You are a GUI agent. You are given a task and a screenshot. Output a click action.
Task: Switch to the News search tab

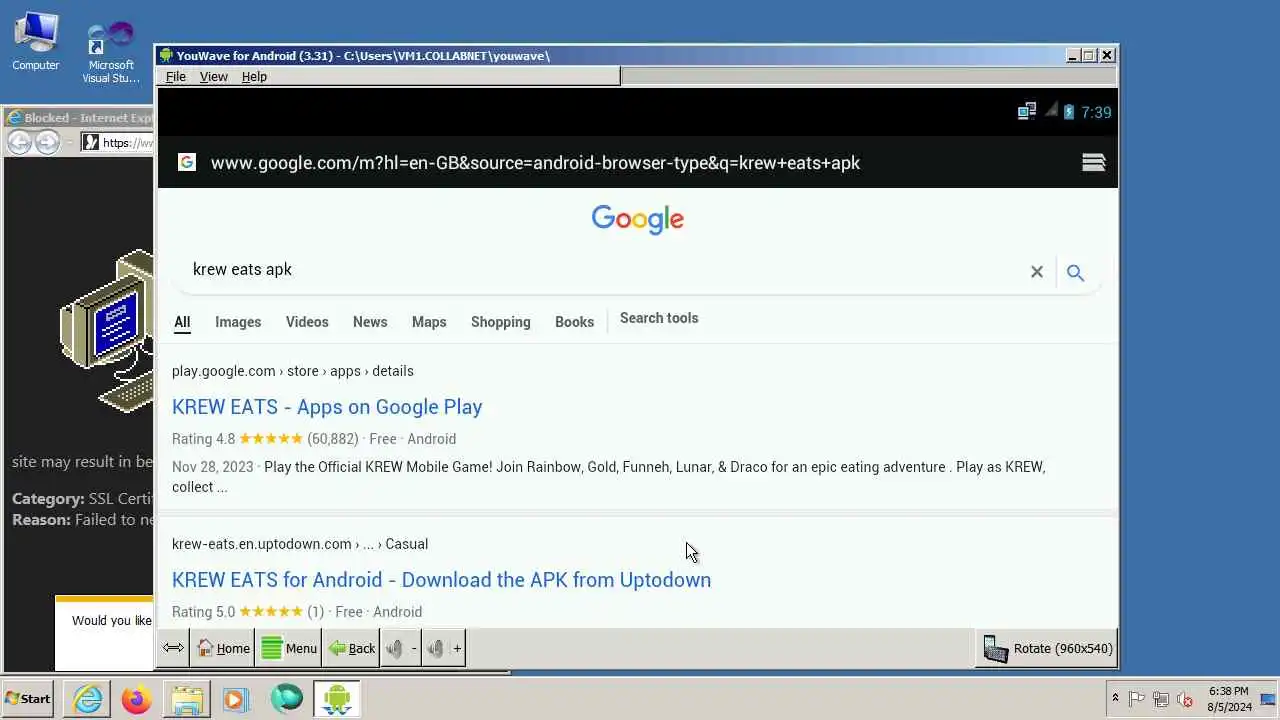coord(370,322)
